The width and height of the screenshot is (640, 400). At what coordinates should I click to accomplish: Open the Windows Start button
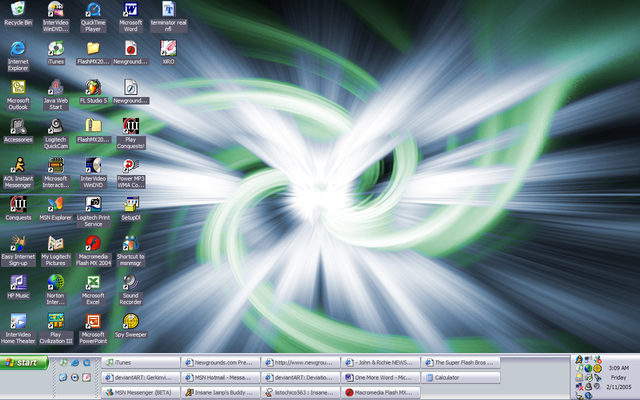(24, 362)
